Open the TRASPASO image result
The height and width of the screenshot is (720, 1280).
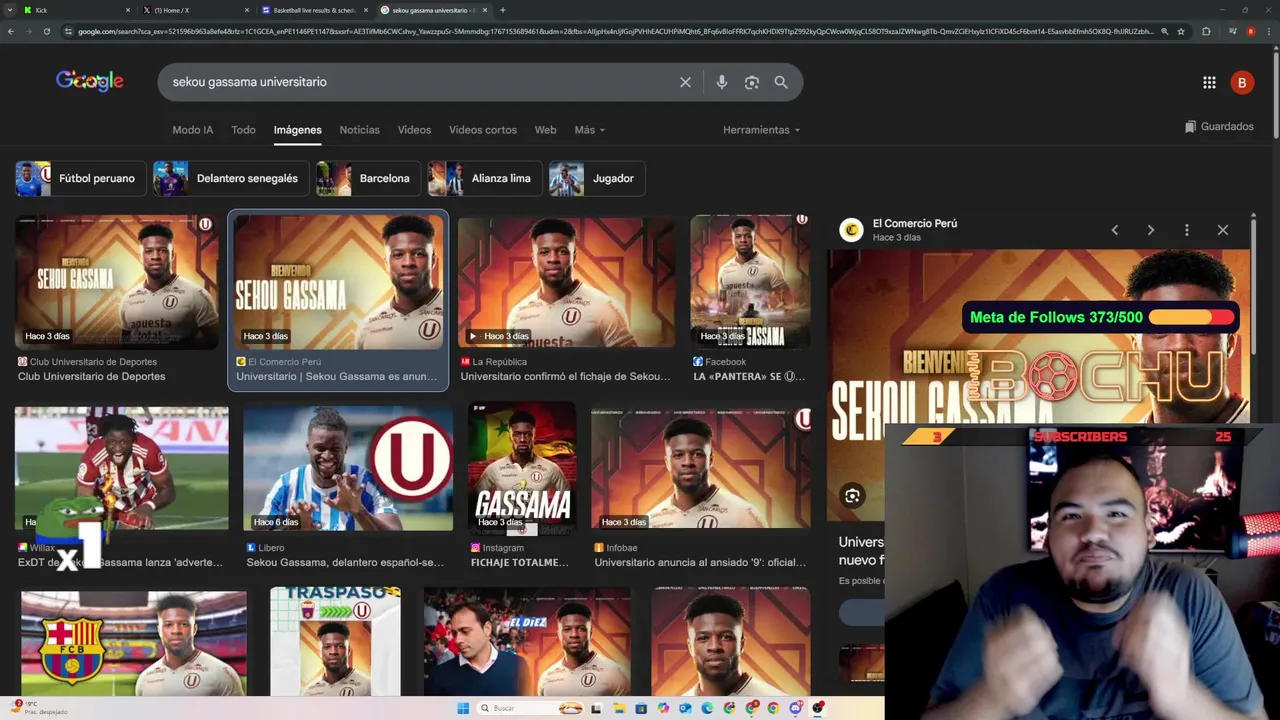tap(335, 641)
